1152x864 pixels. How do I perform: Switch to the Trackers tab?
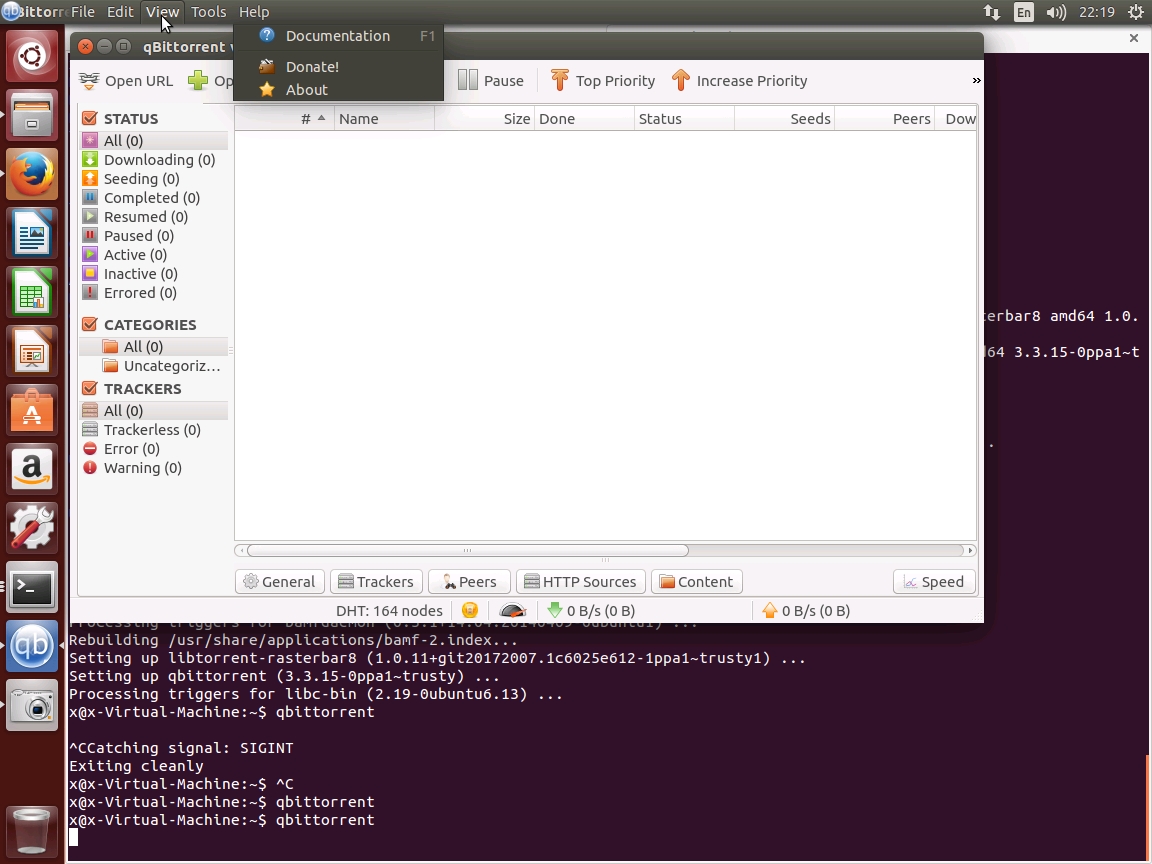tap(376, 582)
